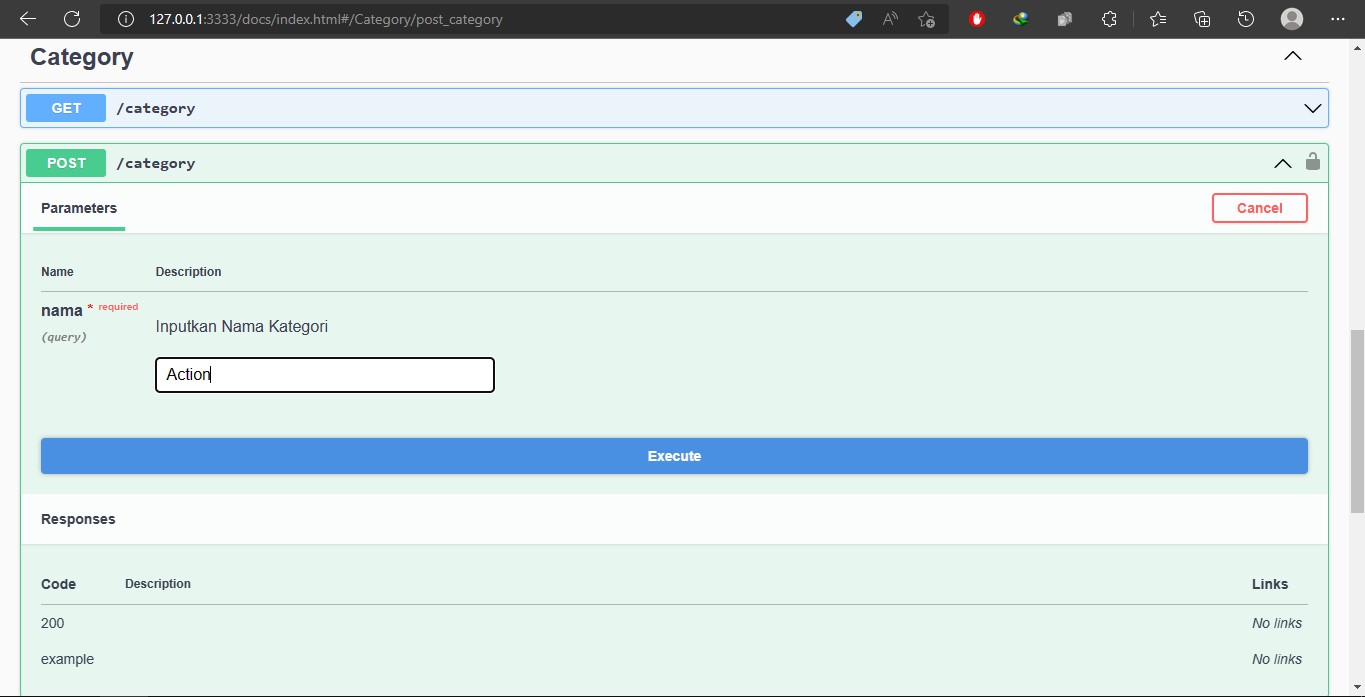Click the browser profile avatar
This screenshot has width=1365, height=697.
pyautogui.click(x=1292, y=19)
